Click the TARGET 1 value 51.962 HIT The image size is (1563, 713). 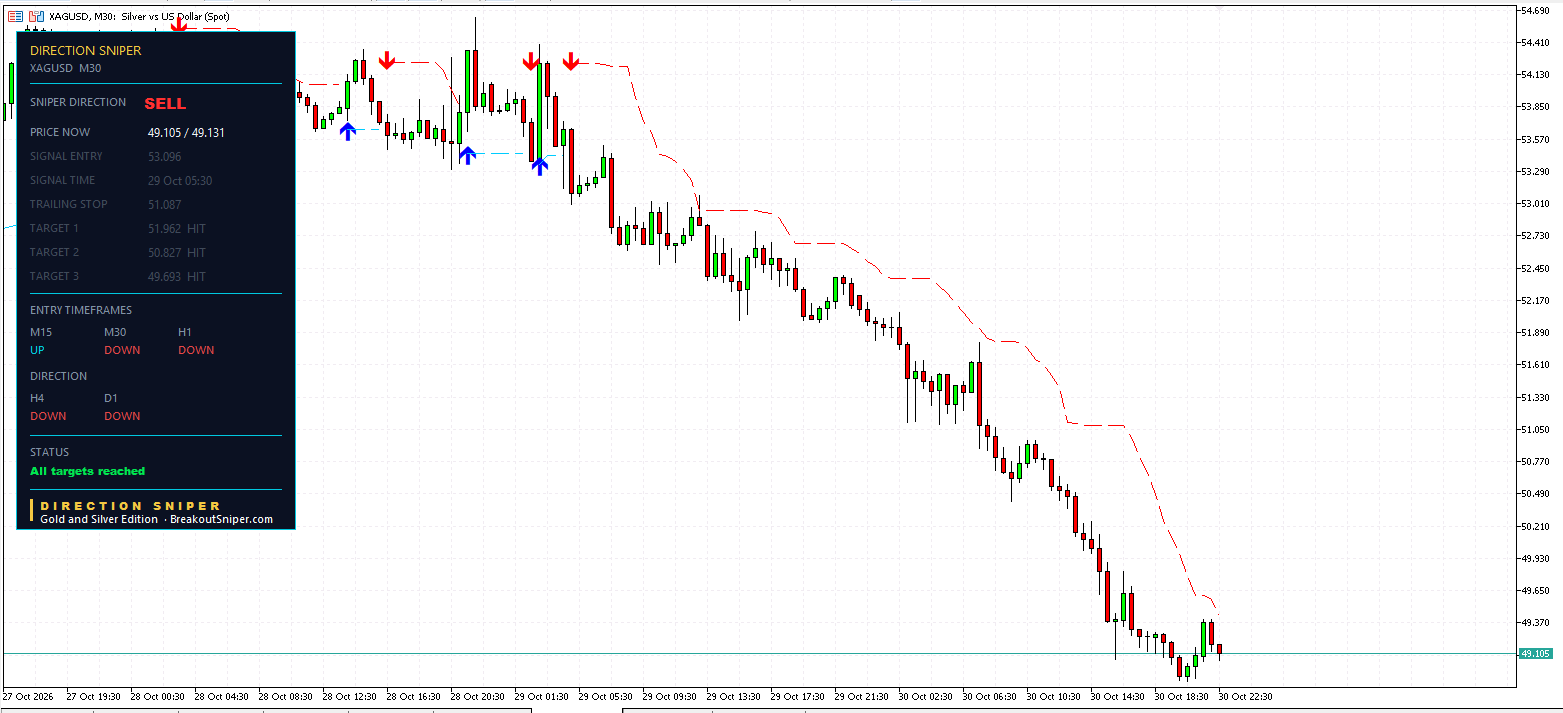click(x=176, y=228)
